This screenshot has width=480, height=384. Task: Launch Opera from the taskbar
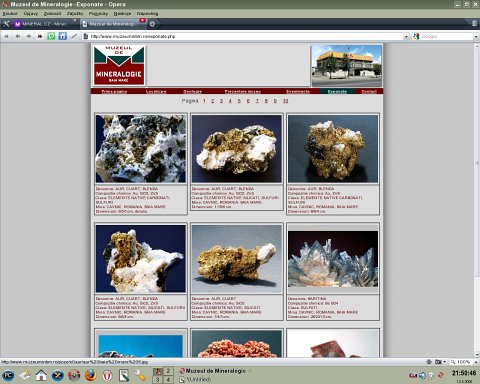[x=107, y=376]
